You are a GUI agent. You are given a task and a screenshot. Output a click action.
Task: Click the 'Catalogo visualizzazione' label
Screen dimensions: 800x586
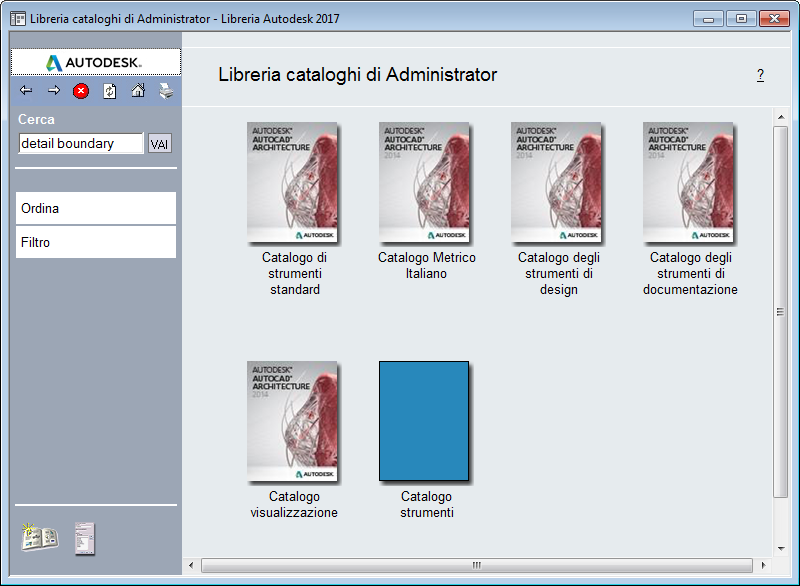[294, 504]
